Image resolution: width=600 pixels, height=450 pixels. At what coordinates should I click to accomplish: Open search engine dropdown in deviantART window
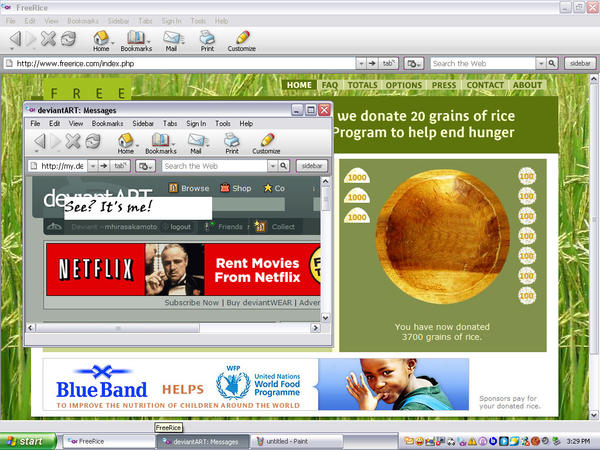(x=272, y=166)
